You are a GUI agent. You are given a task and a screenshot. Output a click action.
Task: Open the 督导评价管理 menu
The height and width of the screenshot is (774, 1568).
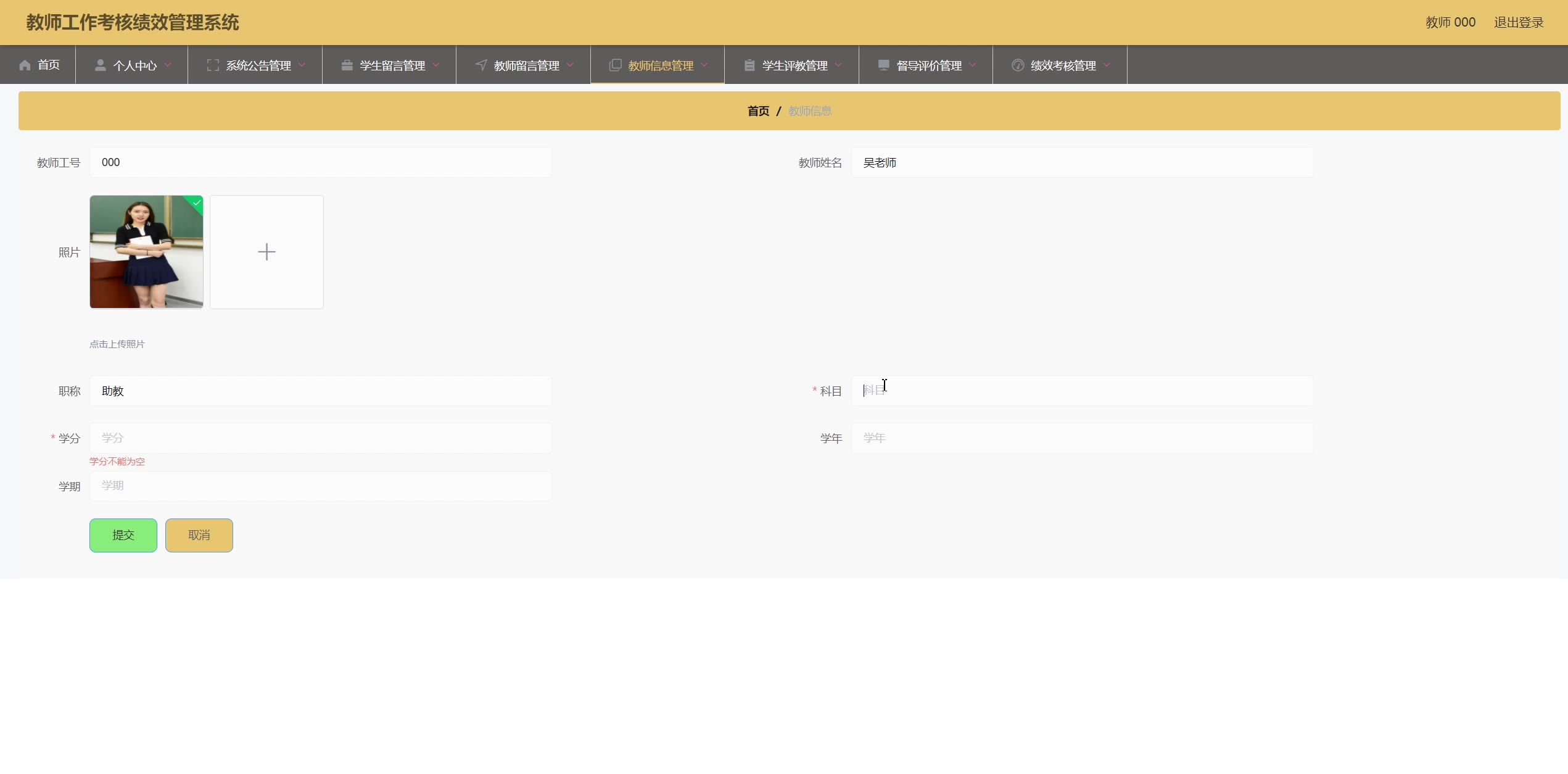pos(926,65)
